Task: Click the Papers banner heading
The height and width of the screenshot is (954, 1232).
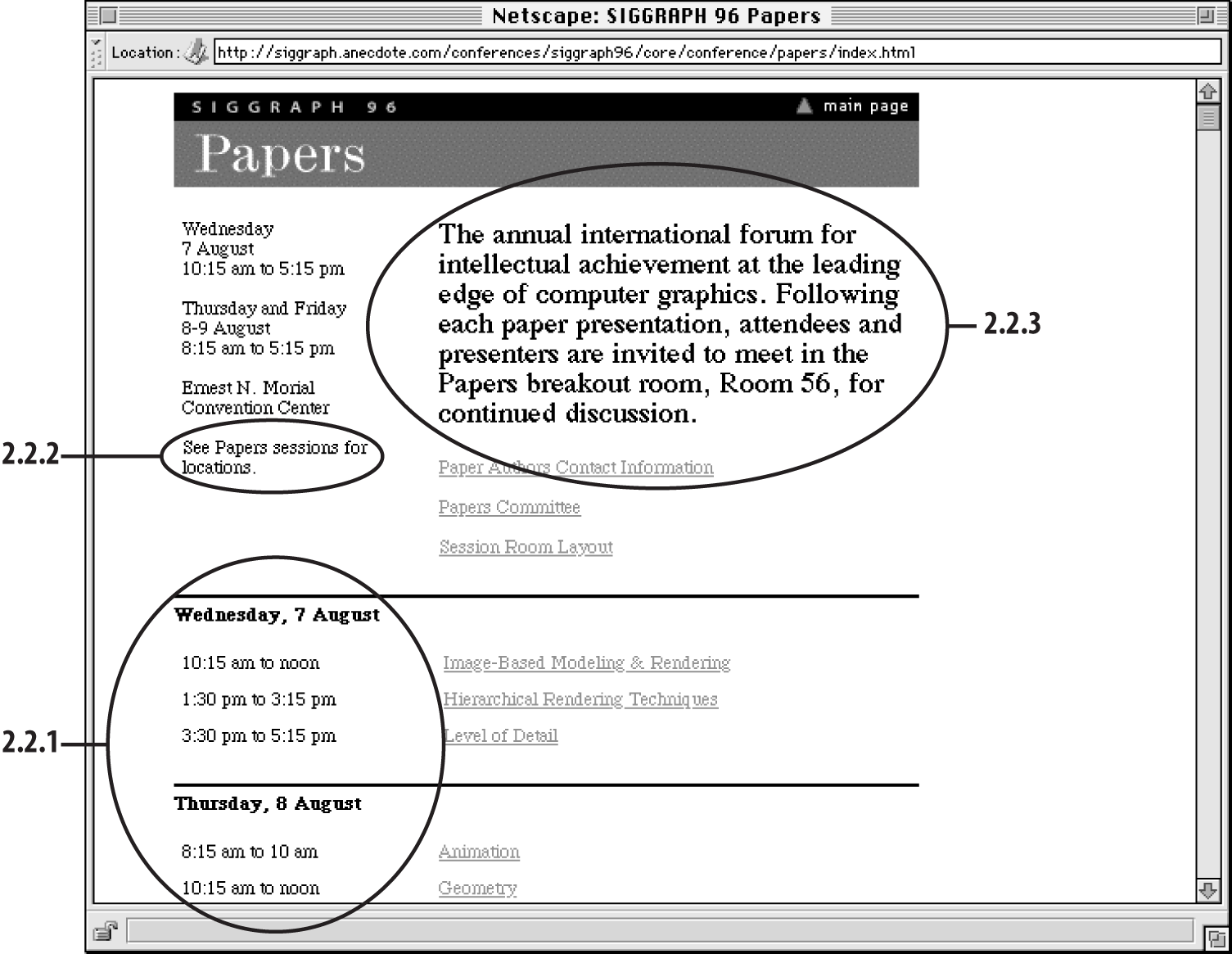Action: pos(280,154)
